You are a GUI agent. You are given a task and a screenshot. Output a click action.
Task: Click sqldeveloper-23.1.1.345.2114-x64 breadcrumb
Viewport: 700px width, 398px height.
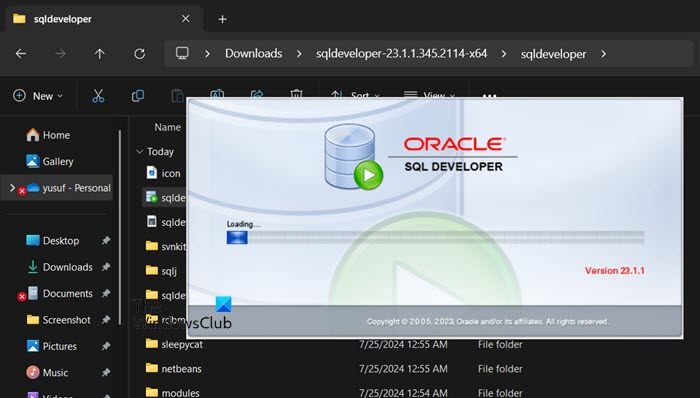401,54
